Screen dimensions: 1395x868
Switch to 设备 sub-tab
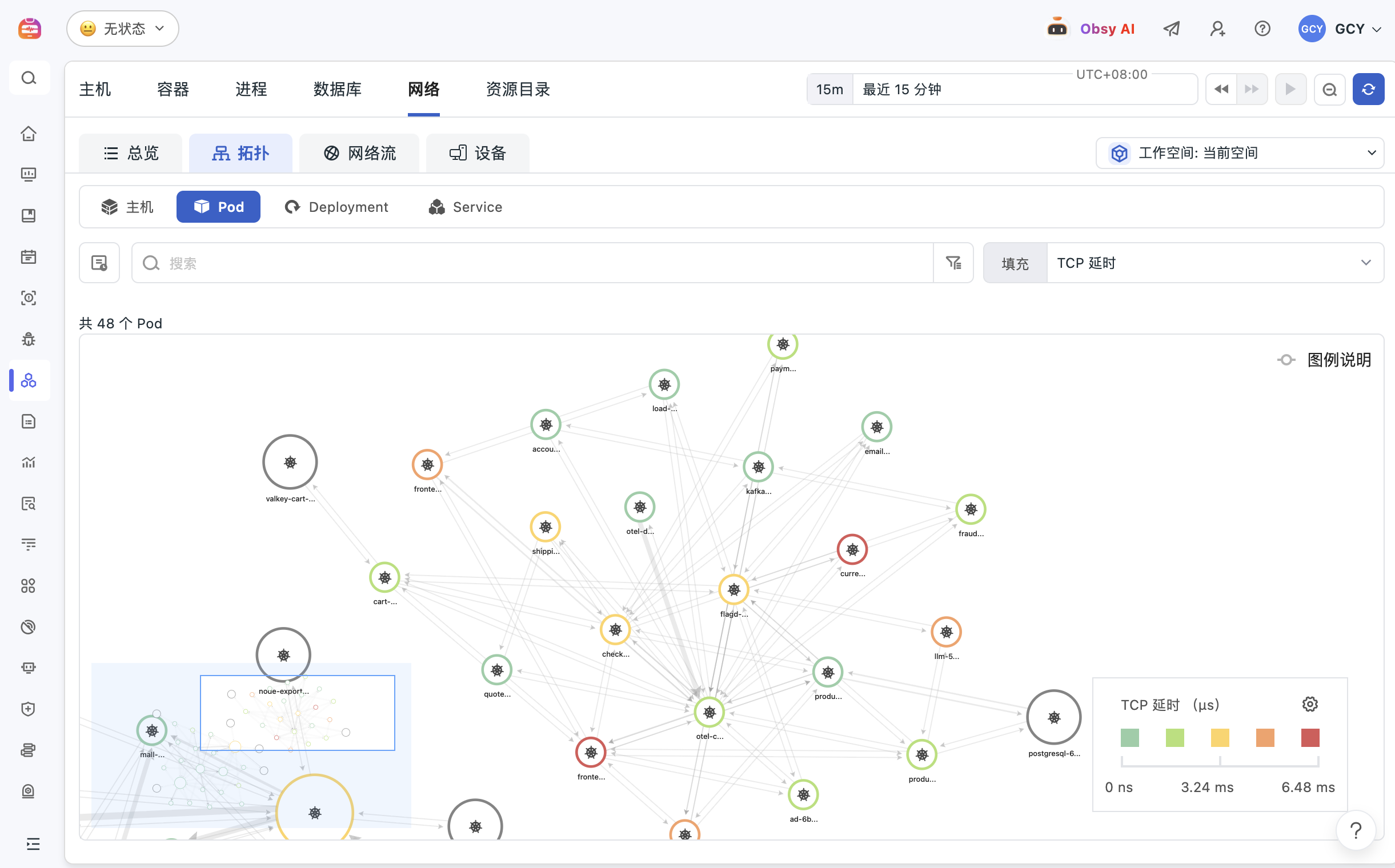tap(477, 152)
